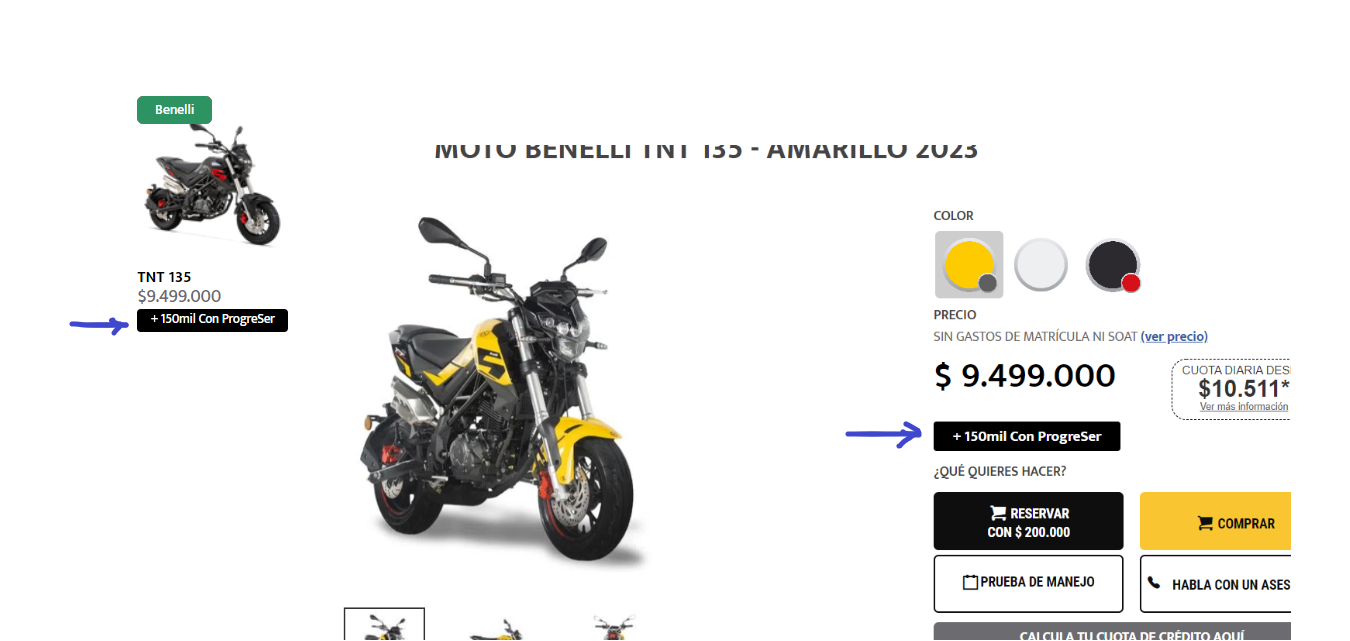The width and height of the screenshot is (1350, 641).
Task: Select the yellow color swatch
Action: [969, 265]
